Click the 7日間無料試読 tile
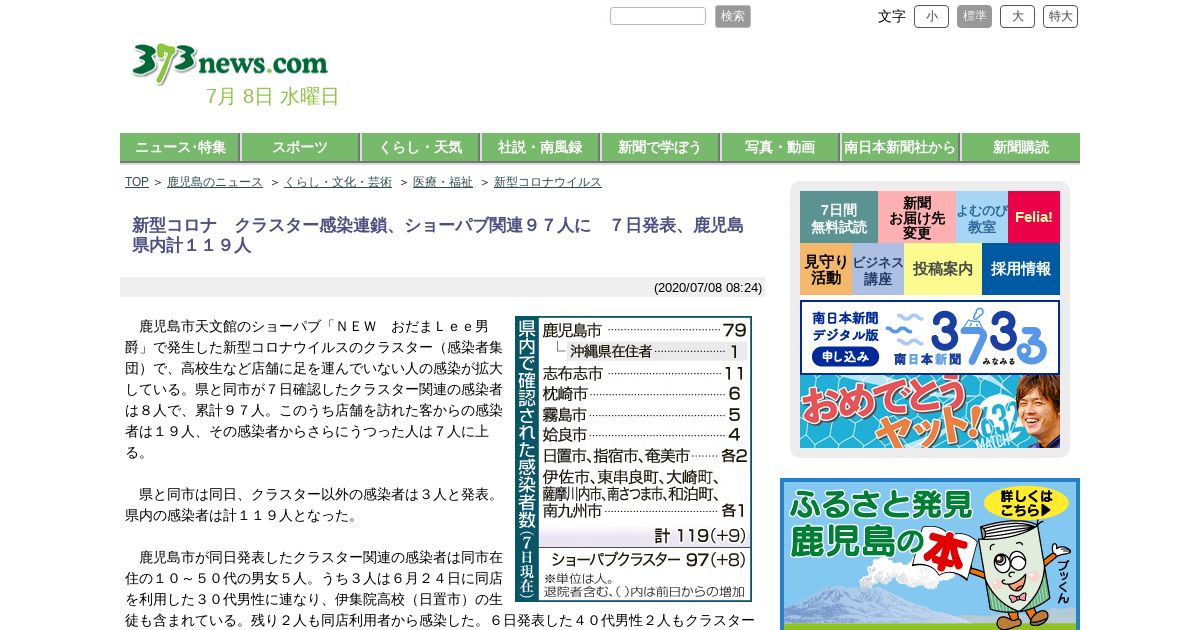1200x630 pixels. (839, 217)
